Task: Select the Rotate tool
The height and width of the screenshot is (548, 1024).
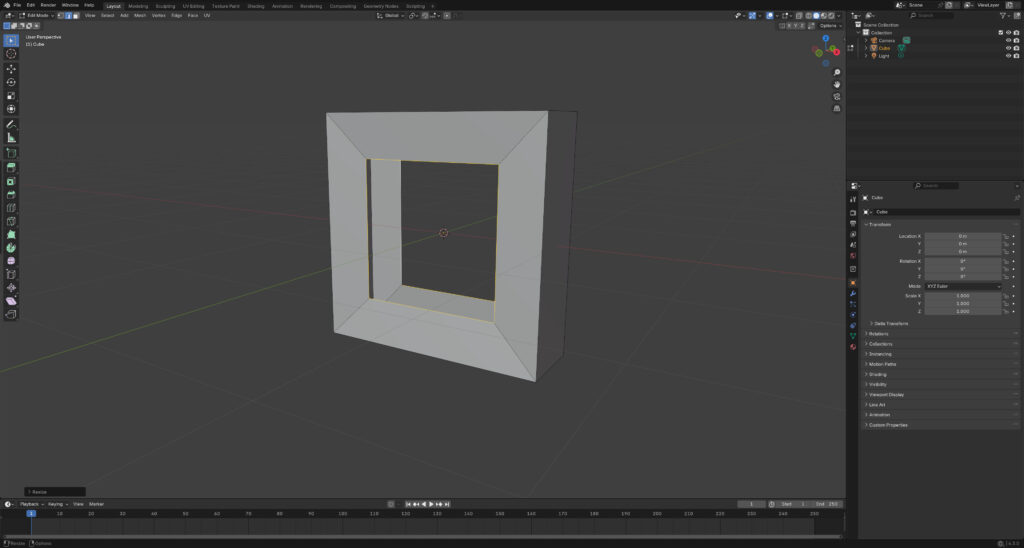Action: pos(11,82)
